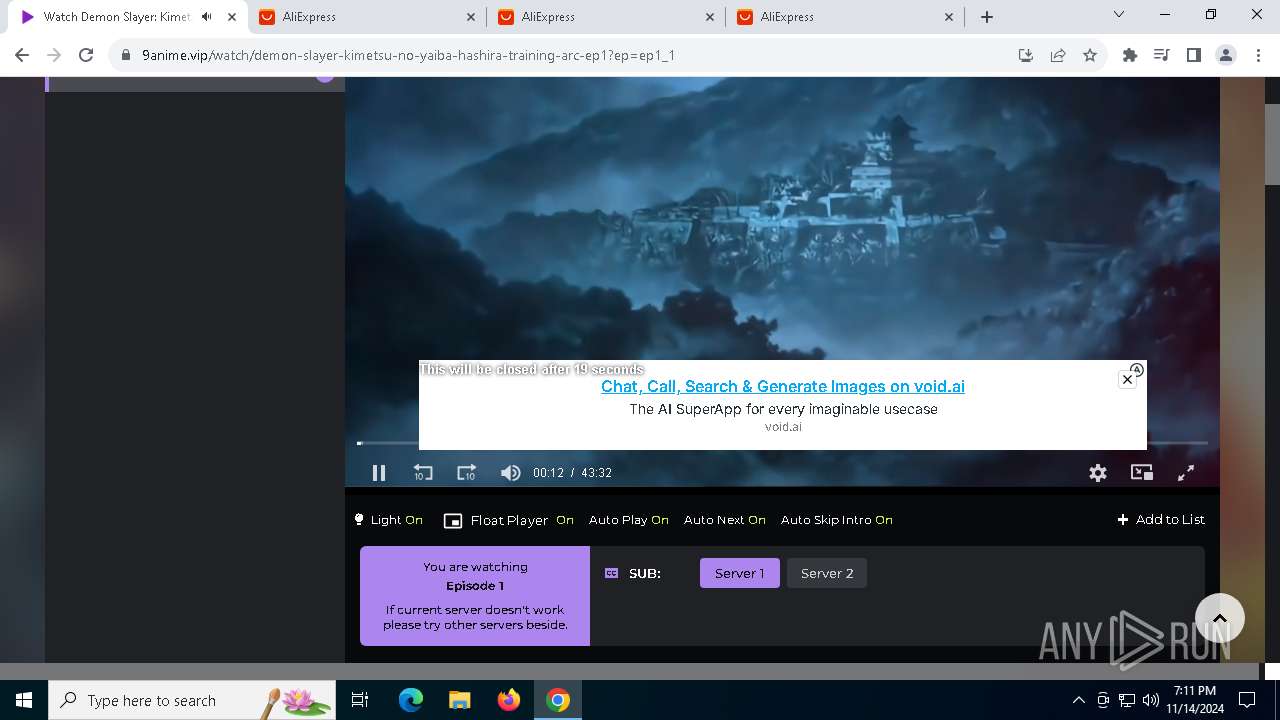Viewport: 1280px width, 720px height.
Task: Open the void.ai ad headline link
Action: (x=783, y=387)
